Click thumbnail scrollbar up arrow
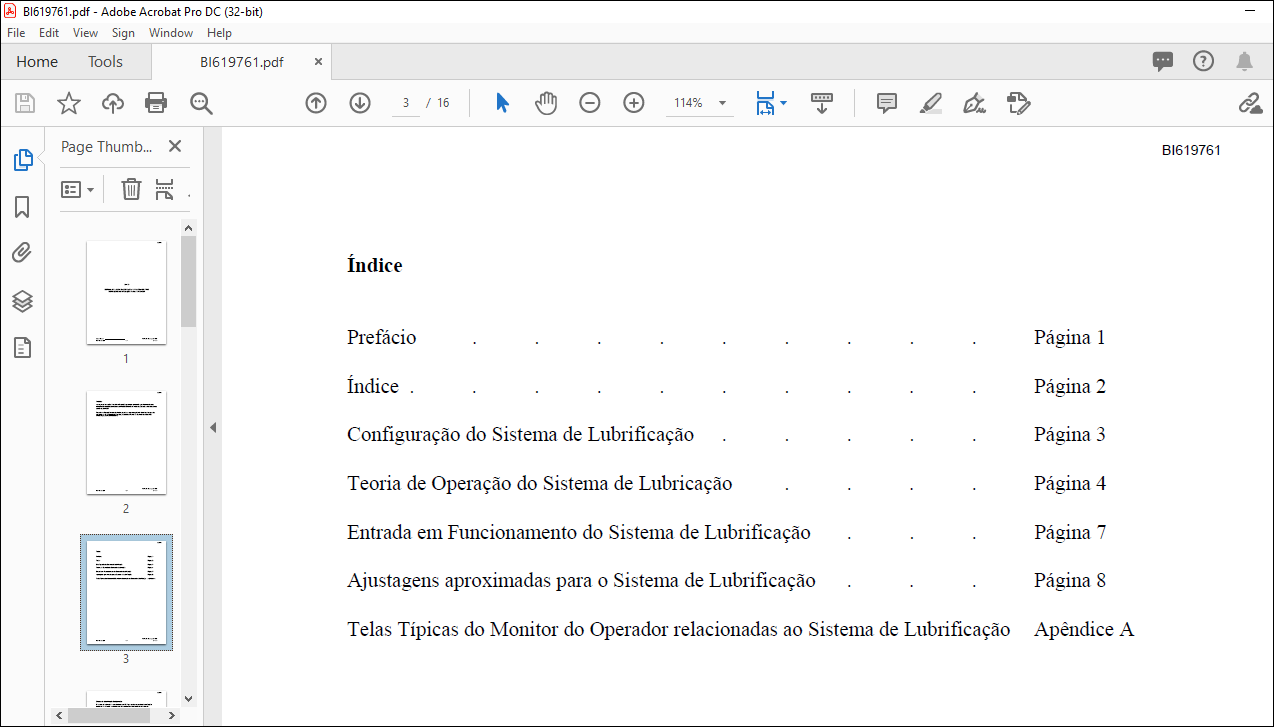The height and width of the screenshot is (727, 1274). coord(188,227)
